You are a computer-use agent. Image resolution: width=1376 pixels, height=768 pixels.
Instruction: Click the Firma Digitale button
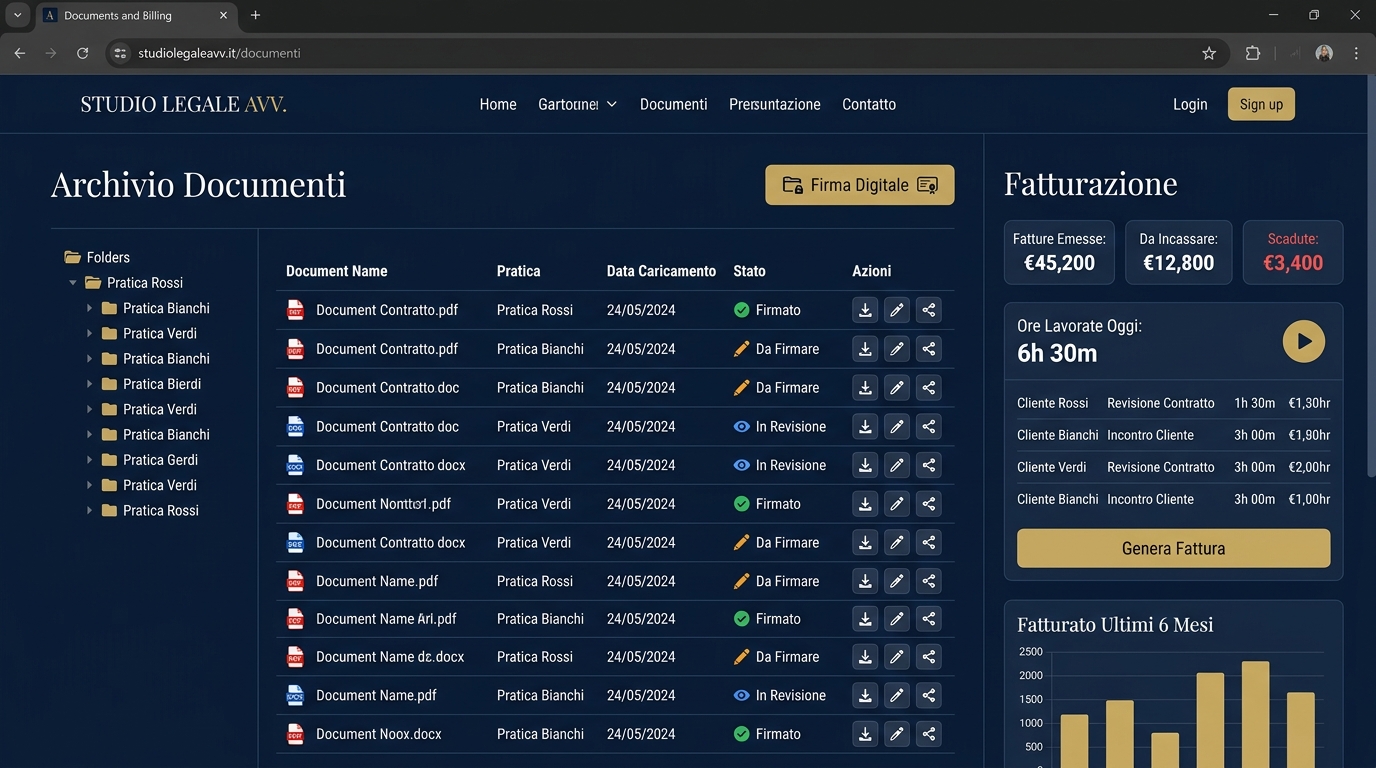[x=860, y=185]
